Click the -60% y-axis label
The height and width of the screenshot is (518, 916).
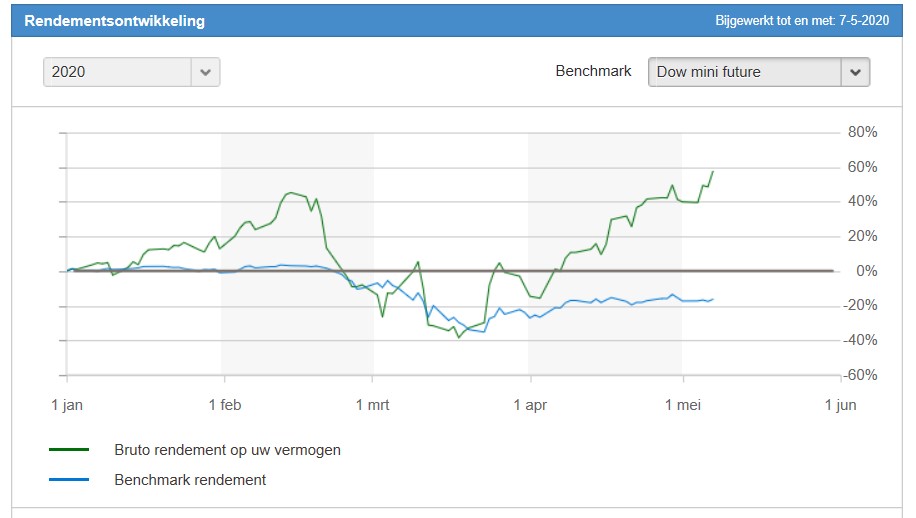click(x=861, y=375)
